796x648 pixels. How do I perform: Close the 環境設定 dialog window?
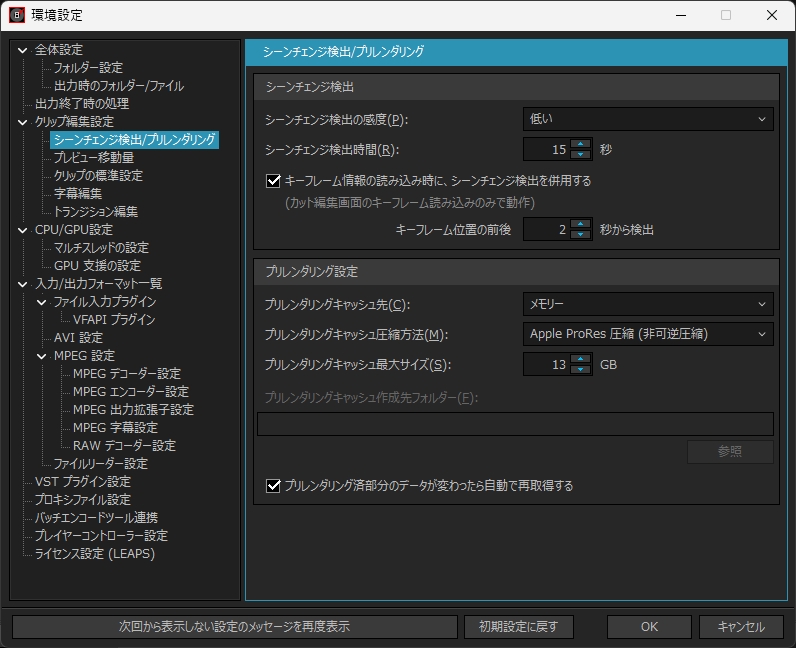772,15
